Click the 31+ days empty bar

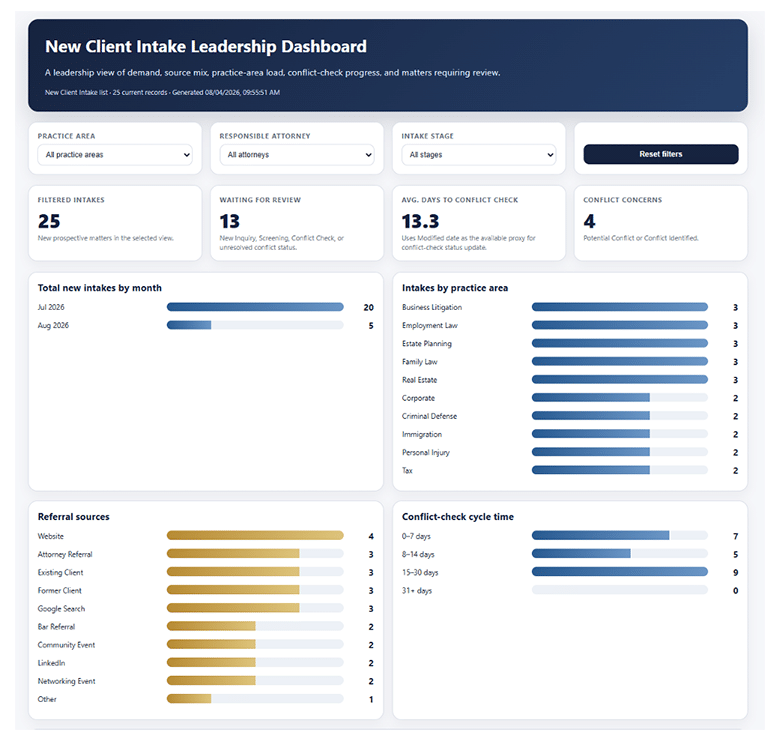[619, 590]
